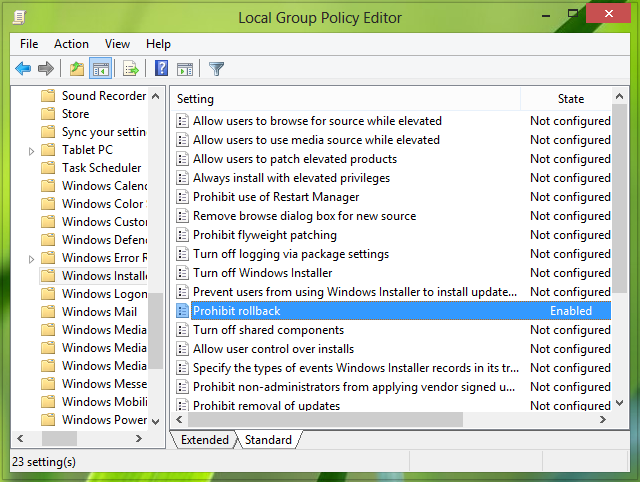
Task: Click the Filter funnel icon
Action: pos(216,69)
